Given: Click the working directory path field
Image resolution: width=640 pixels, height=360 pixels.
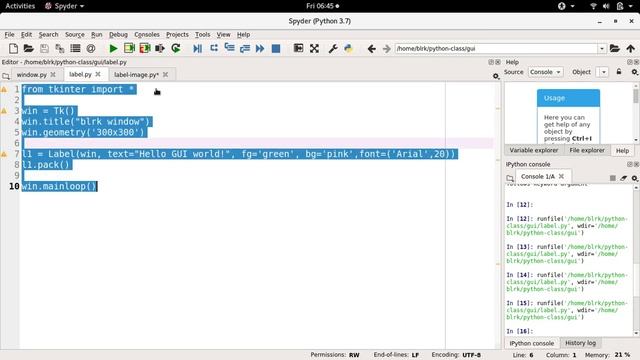Looking at the screenshot, I should tap(496, 49).
